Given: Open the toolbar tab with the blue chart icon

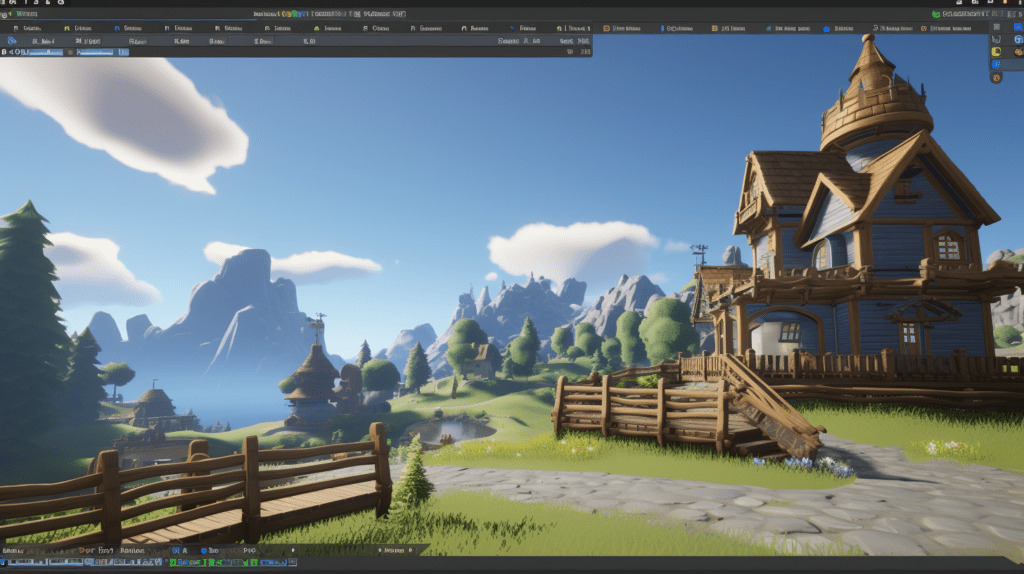Looking at the screenshot, I should tap(788, 28).
